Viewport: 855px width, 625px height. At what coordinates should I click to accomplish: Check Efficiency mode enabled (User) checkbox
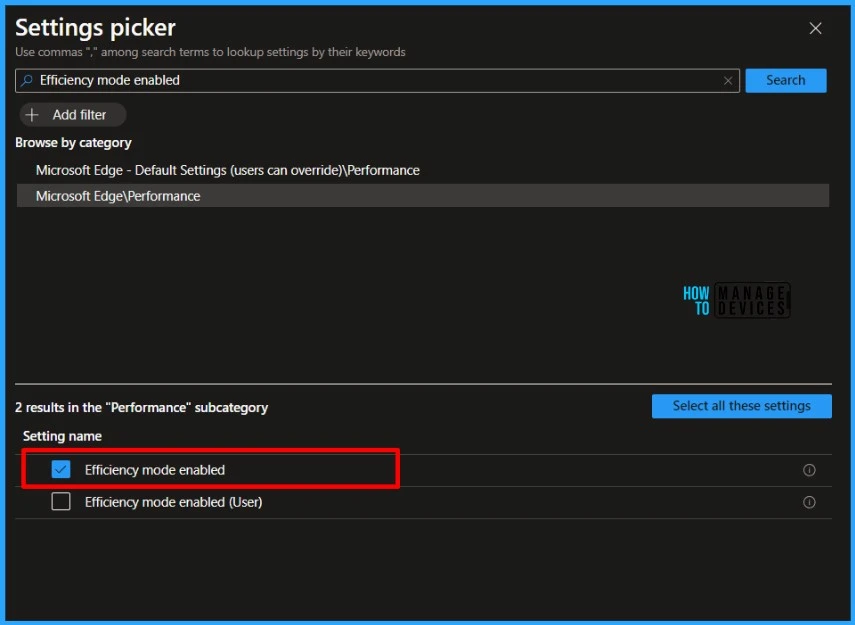(x=61, y=502)
